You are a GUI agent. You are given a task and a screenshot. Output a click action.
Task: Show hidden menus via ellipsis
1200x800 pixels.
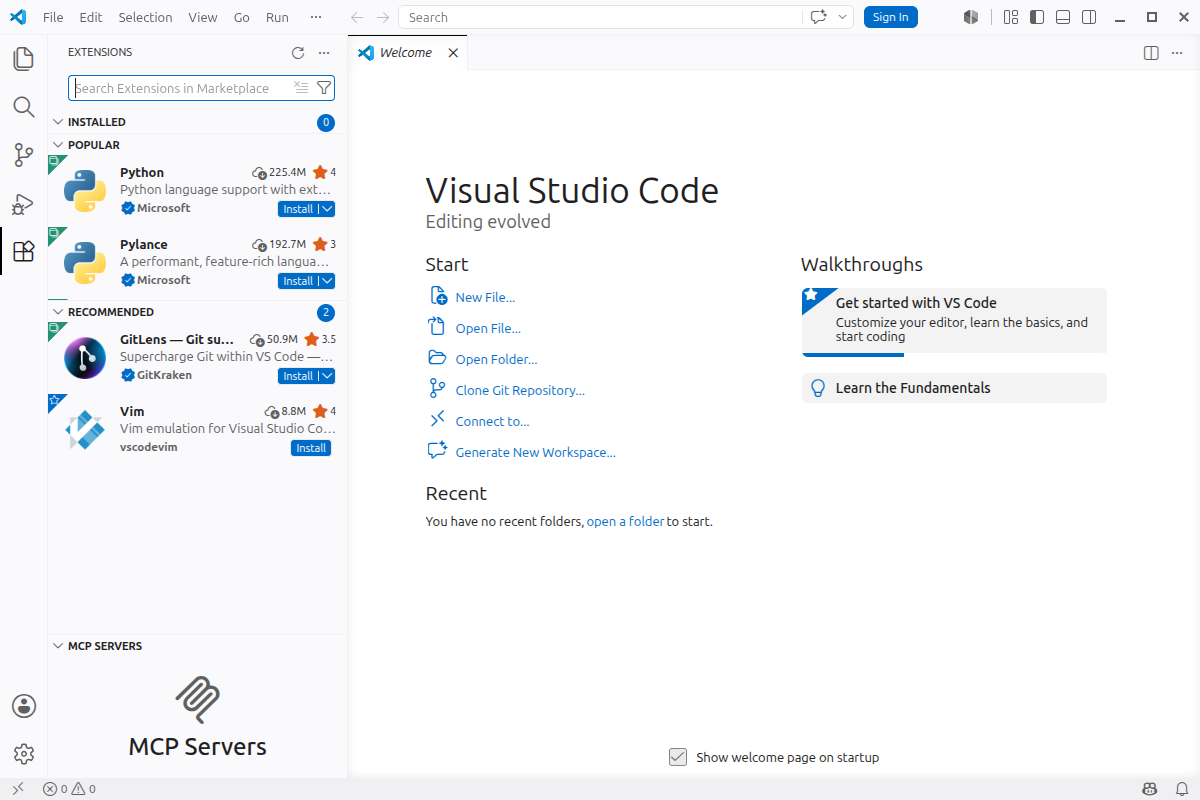[x=316, y=17]
